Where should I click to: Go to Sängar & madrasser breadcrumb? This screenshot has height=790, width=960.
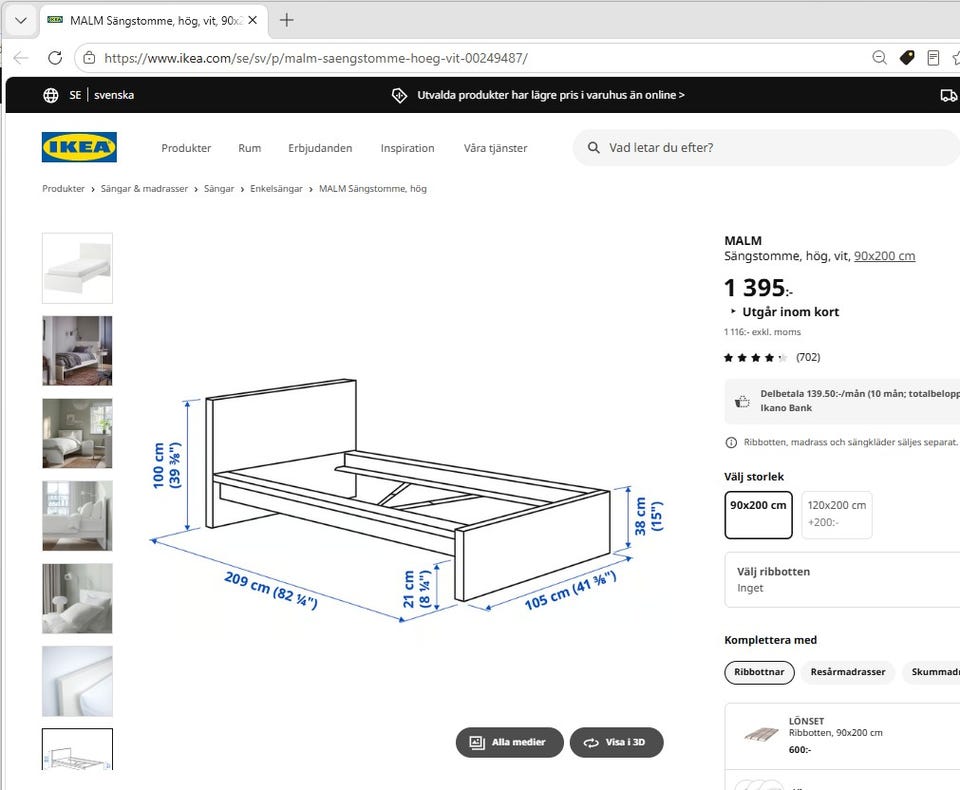[144, 189]
